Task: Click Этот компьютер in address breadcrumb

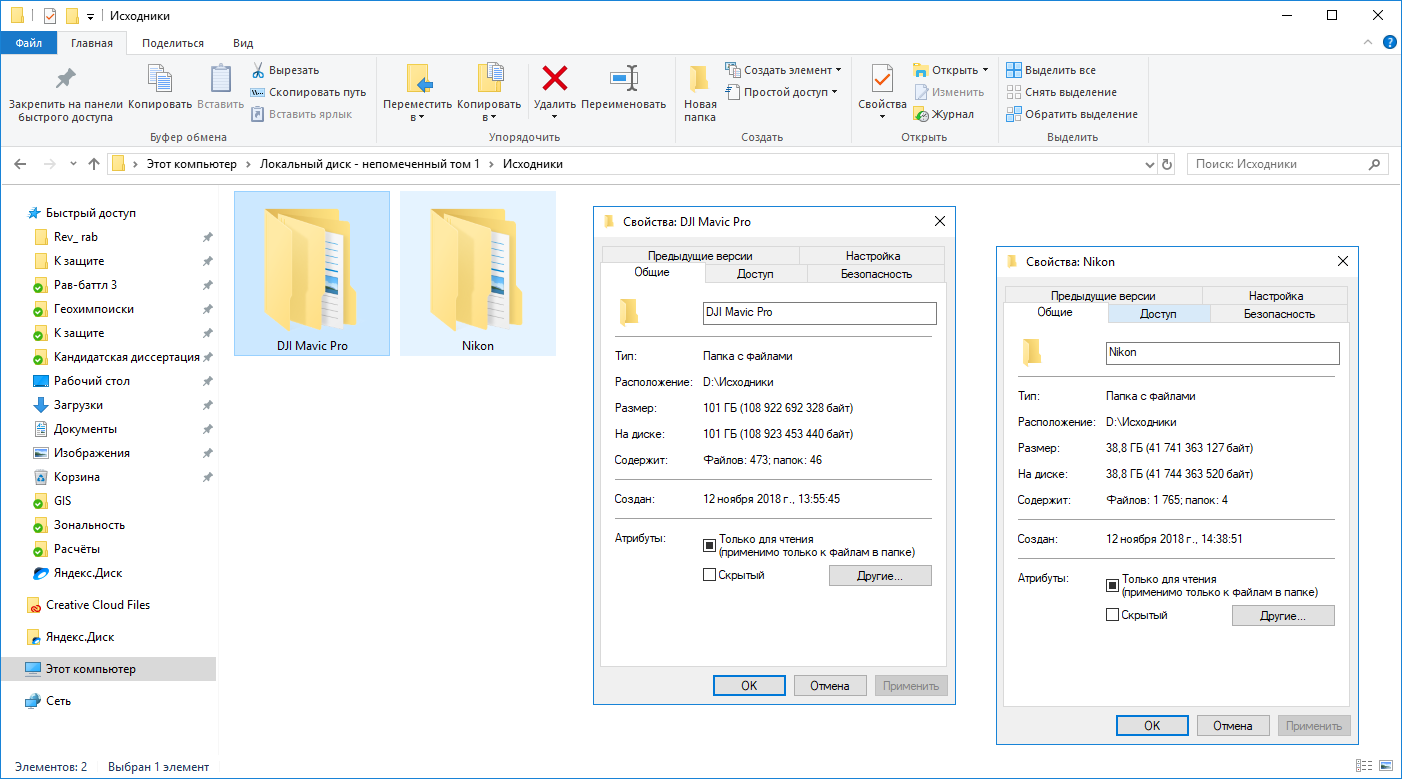Action: [192, 164]
